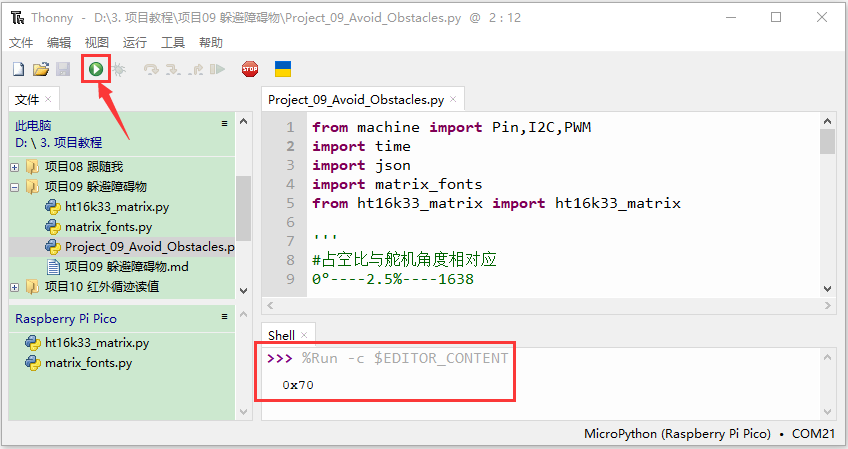Expand the 项目08 跟随我 folder

[15, 167]
